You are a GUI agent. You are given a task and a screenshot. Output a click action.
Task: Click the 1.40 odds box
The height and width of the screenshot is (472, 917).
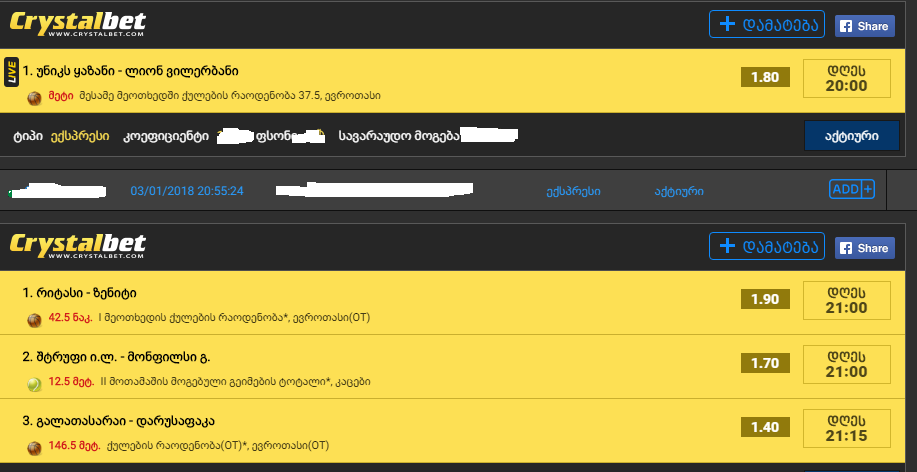coord(765,427)
